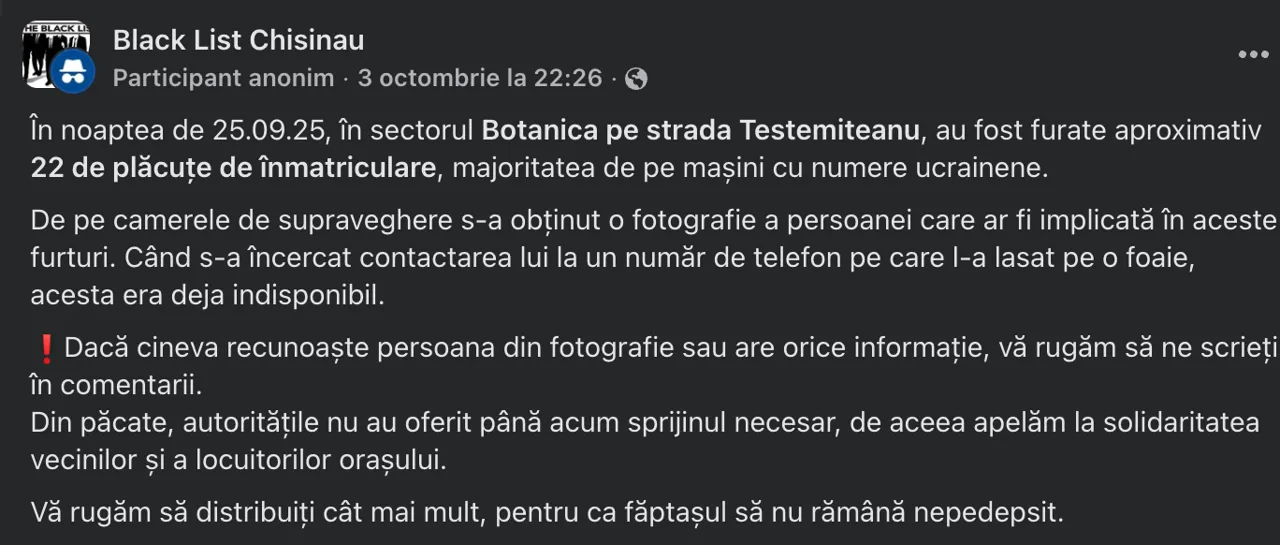The image size is (1280, 545).
Task: Click the blue anonymous participant badge icon
Action: (73, 72)
